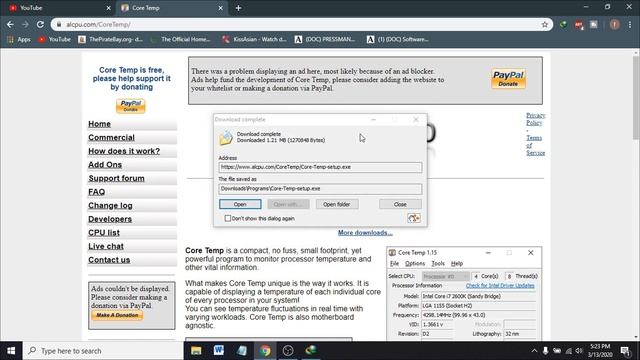
Task: Open Apps bookmarks shortcut
Action: point(19,39)
